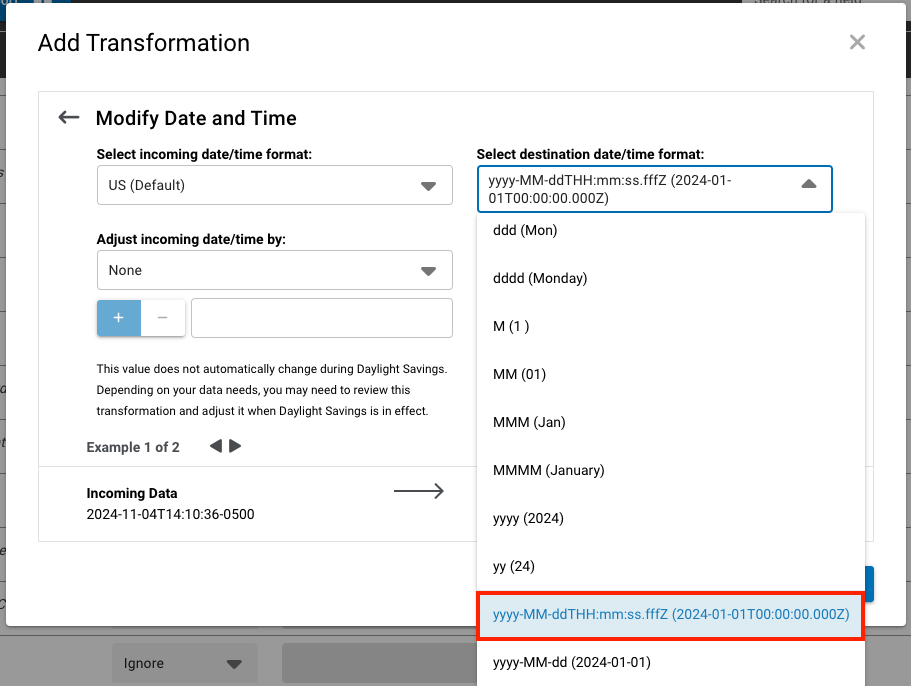Viewport: 911px width, 686px height.
Task: Click the transformation direction arrow near Incoming Data
Action: click(418, 490)
